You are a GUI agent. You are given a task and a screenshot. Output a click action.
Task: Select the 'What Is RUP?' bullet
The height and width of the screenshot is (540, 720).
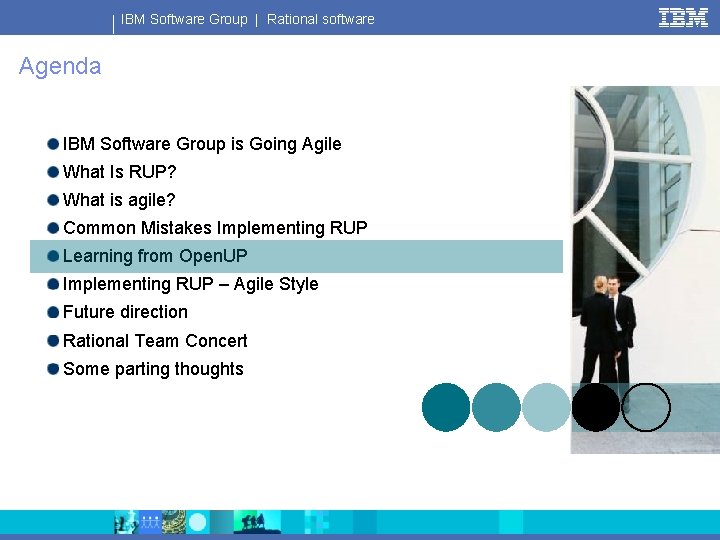click(x=119, y=172)
